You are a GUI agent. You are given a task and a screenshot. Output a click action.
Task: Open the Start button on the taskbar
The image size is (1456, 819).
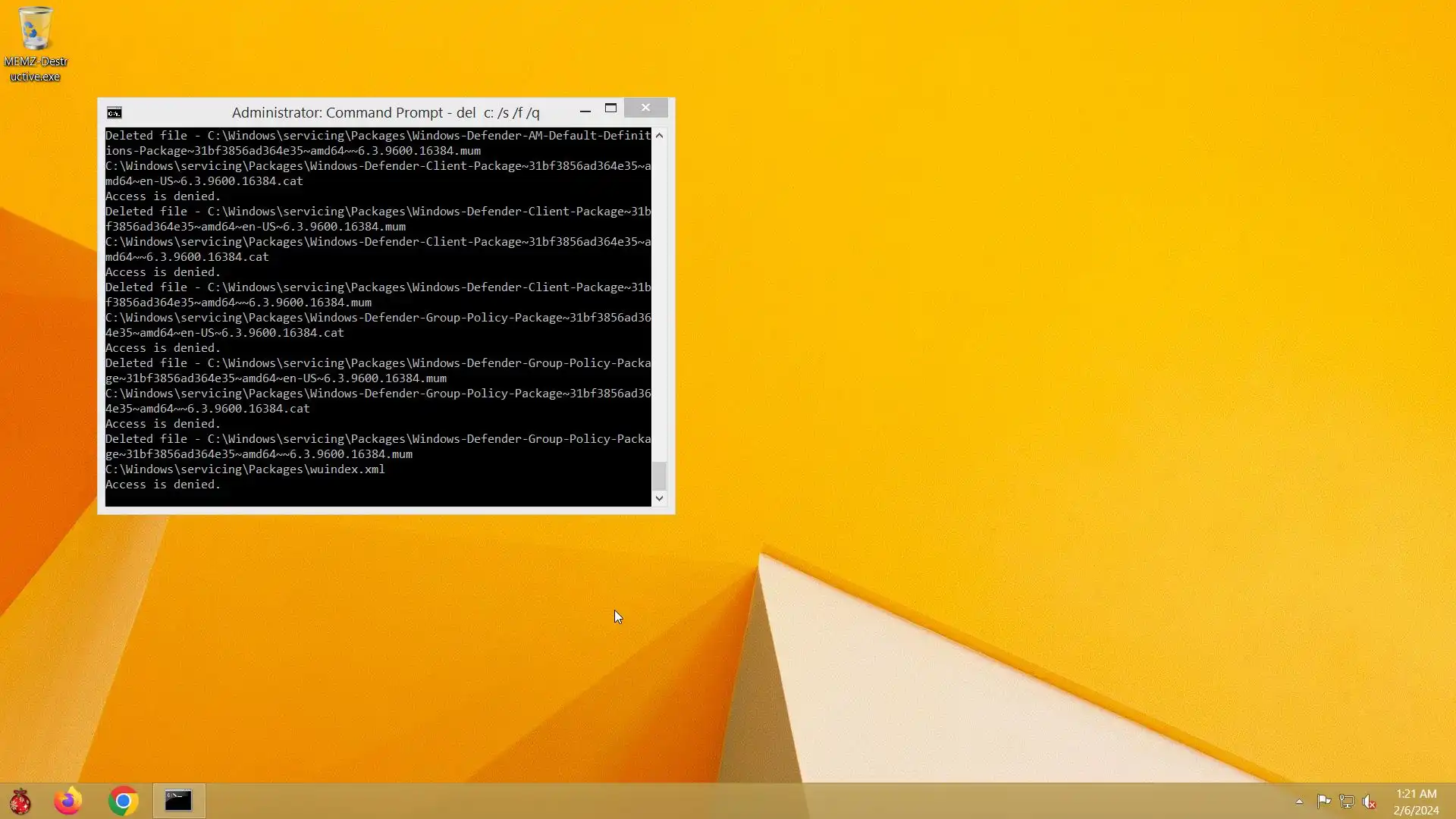click(x=20, y=801)
